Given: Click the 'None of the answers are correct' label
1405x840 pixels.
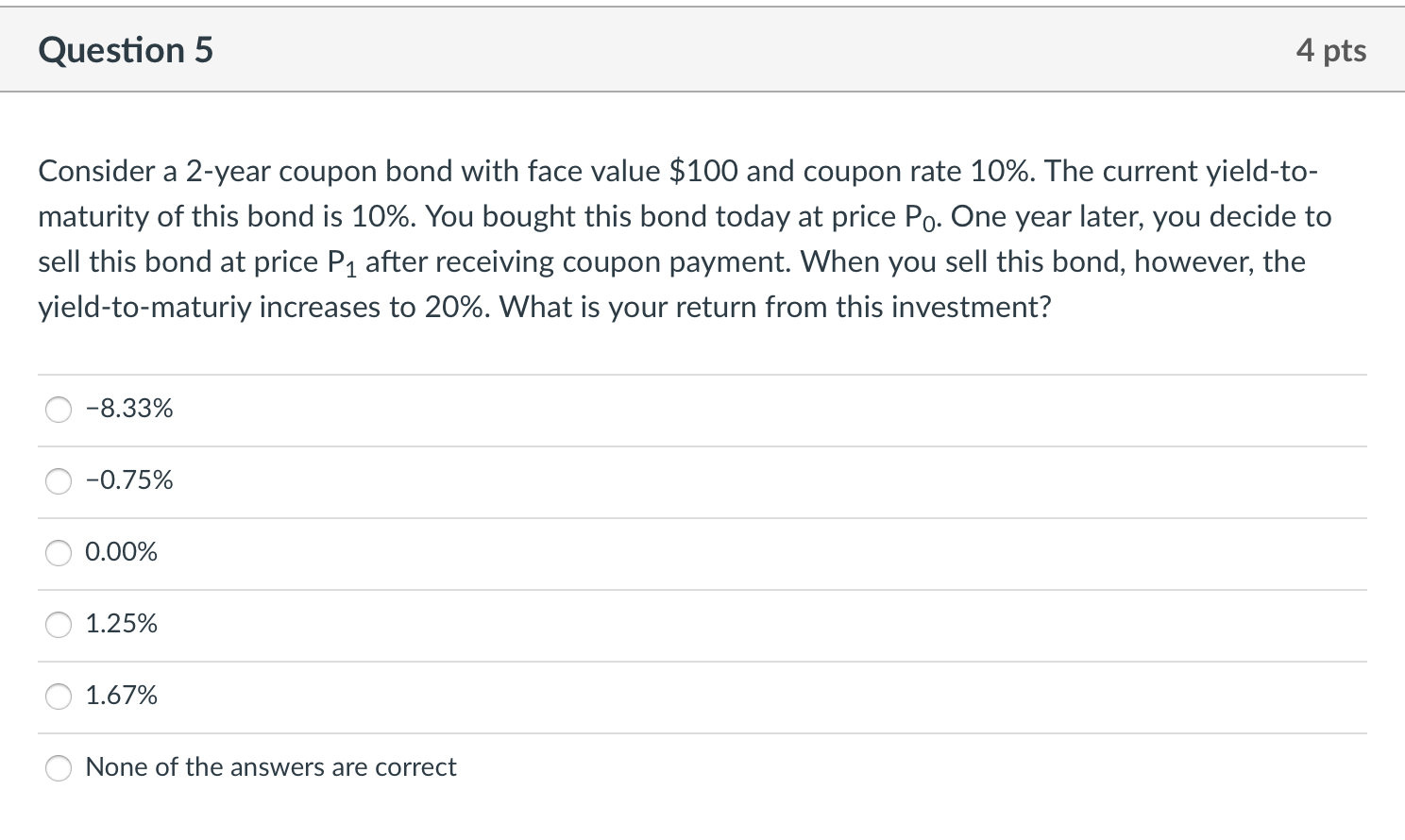Looking at the screenshot, I should pyautogui.click(x=270, y=767).
